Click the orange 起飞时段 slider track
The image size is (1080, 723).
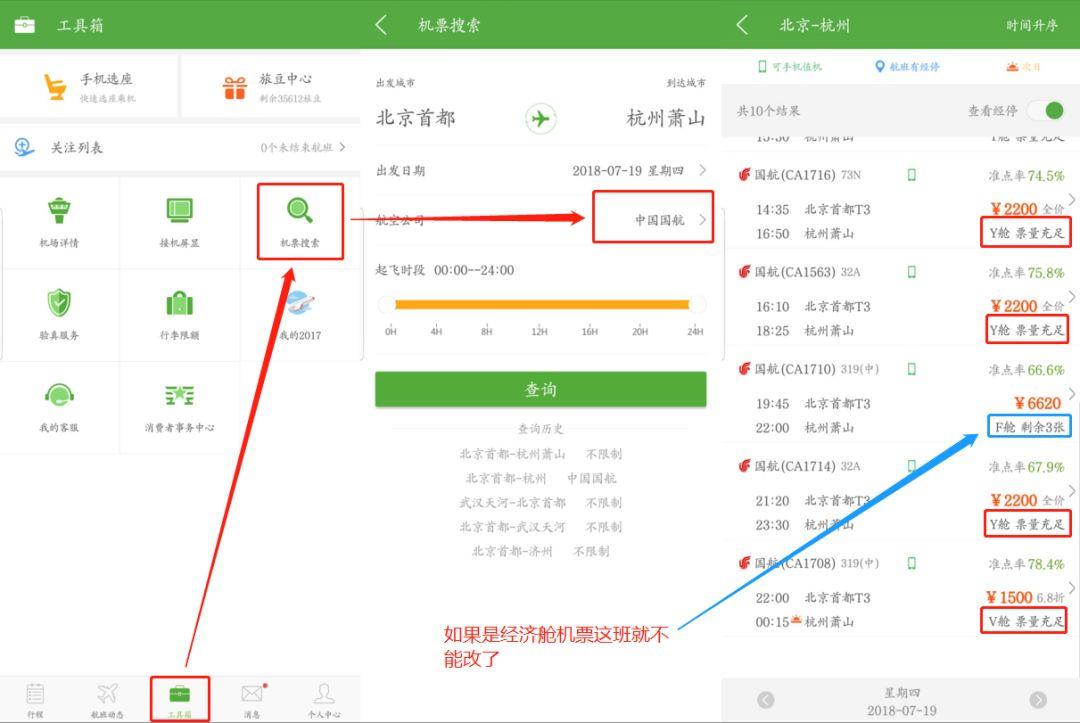[x=542, y=304]
